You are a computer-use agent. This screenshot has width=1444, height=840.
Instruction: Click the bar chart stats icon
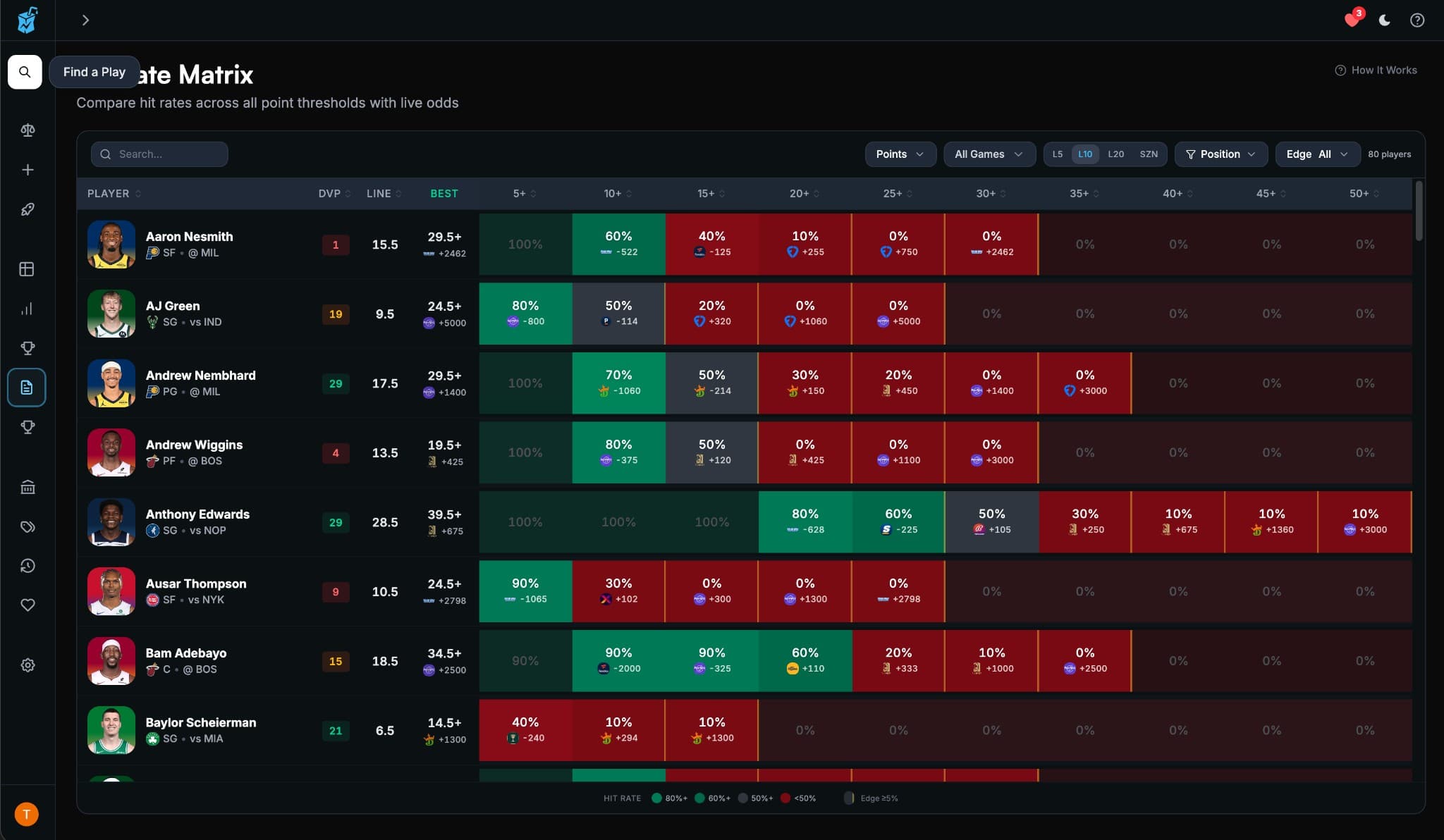(x=27, y=308)
